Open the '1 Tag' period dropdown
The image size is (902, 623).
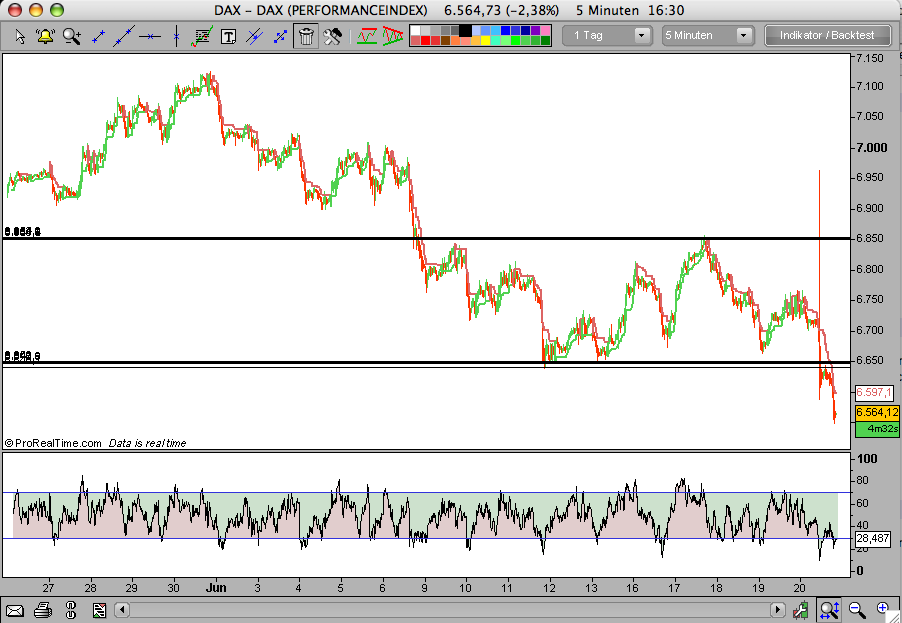tap(607, 36)
